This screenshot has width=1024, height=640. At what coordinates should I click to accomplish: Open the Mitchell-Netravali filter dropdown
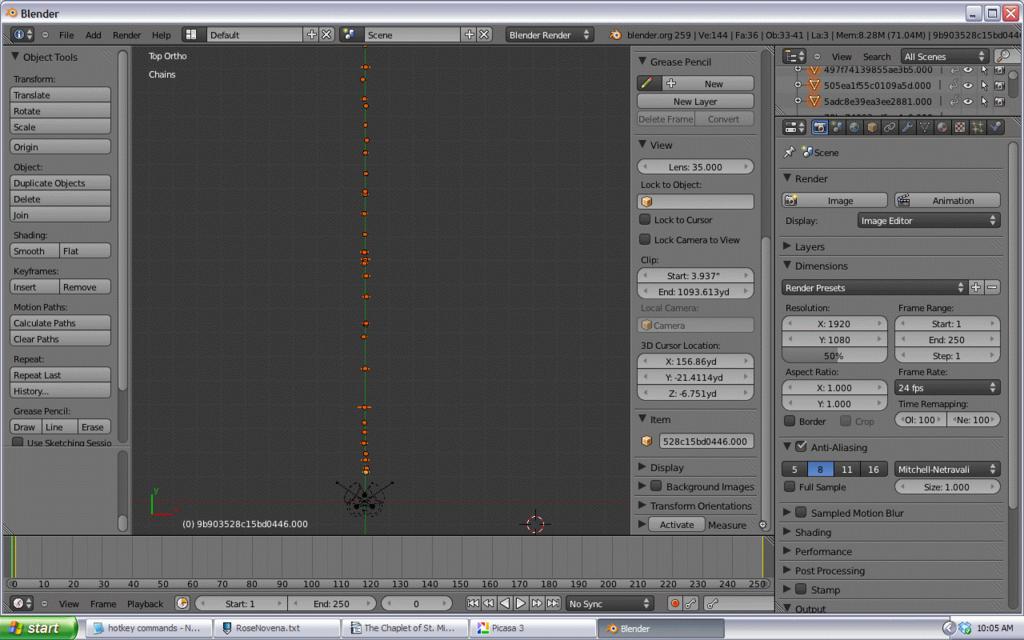click(947, 470)
